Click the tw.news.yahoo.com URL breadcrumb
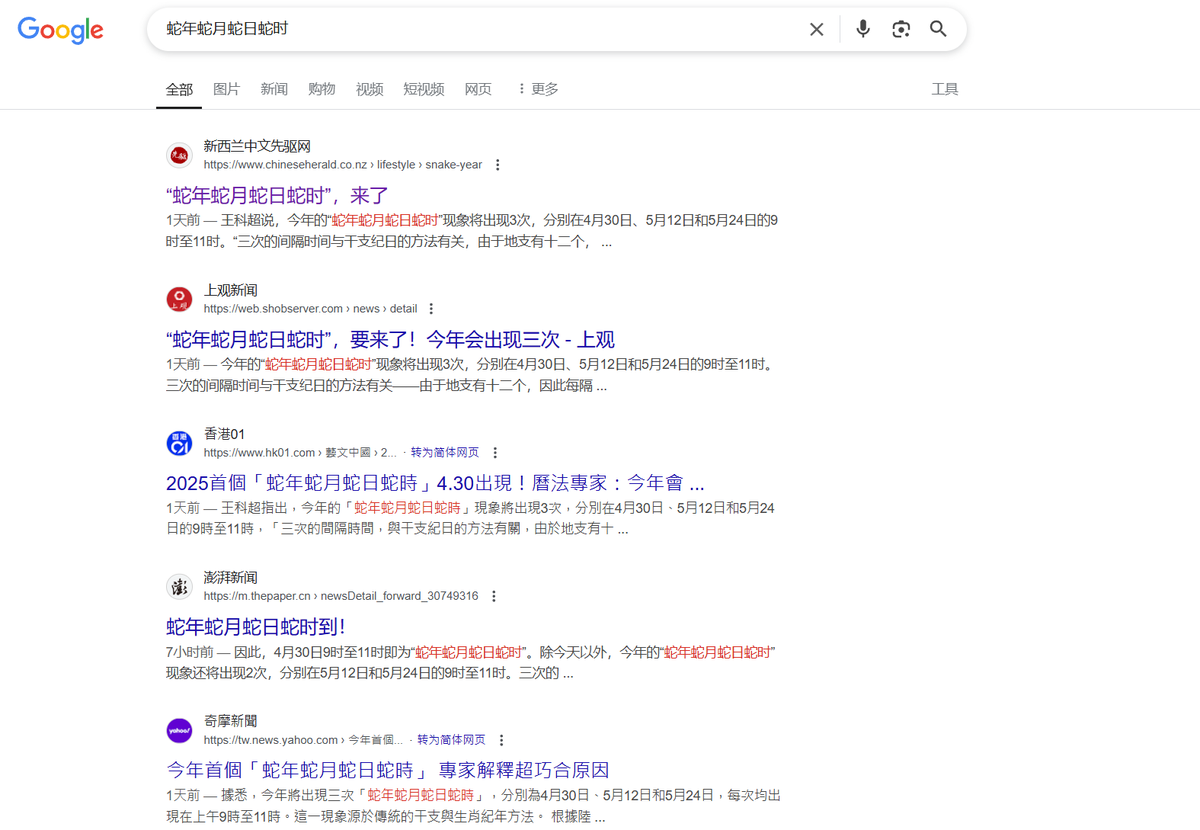1200x830 pixels. [303, 740]
